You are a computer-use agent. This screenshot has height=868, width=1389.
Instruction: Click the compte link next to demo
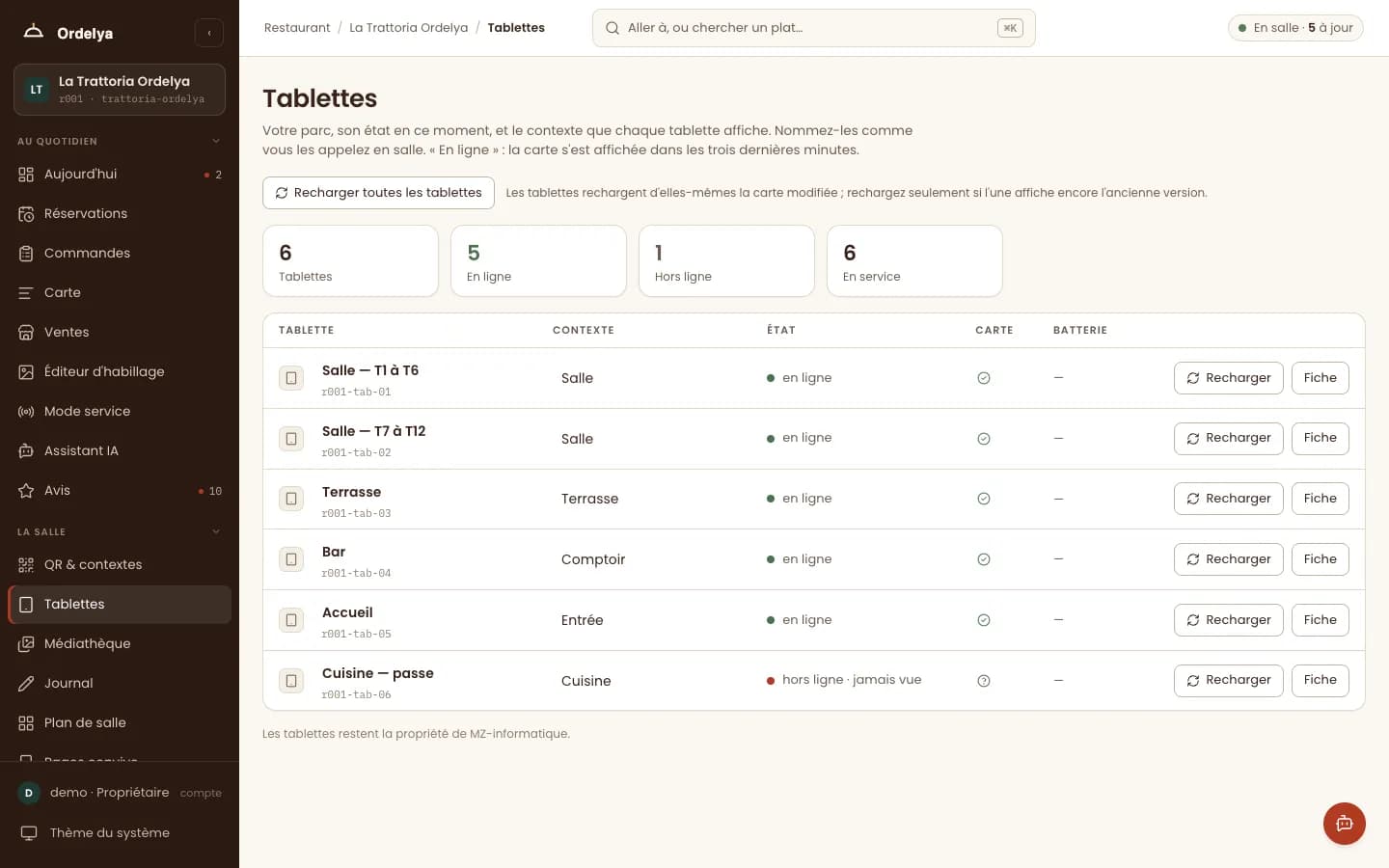click(201, 794)
